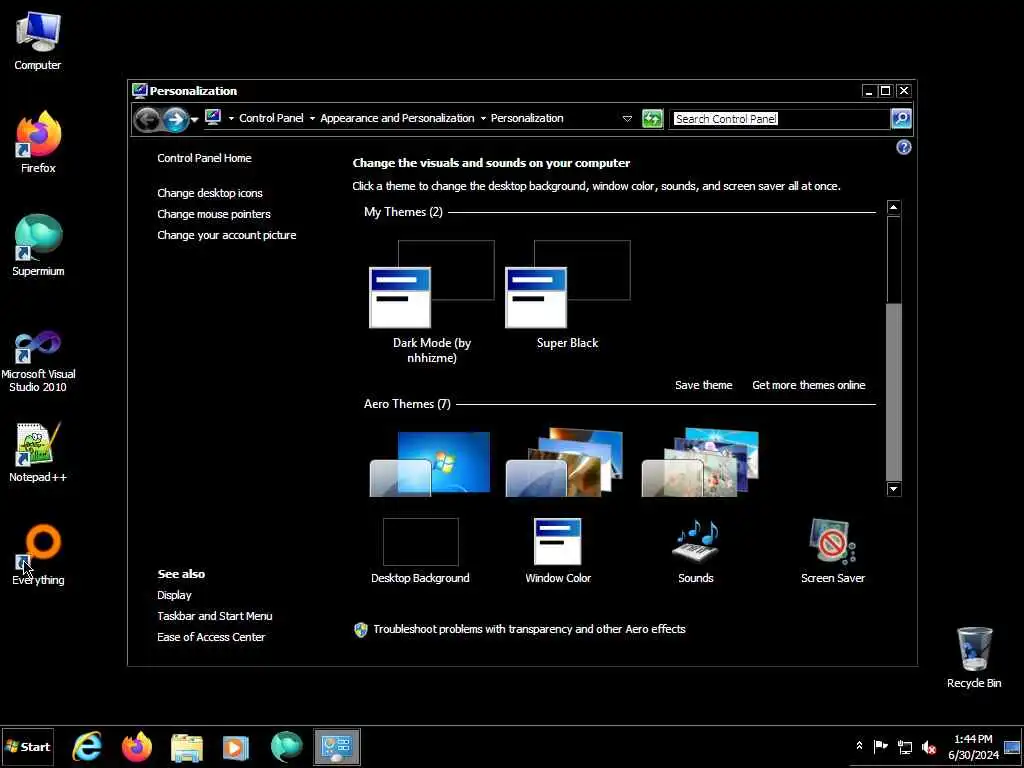Launch Supermium from the taskbar

coord(286,747)
